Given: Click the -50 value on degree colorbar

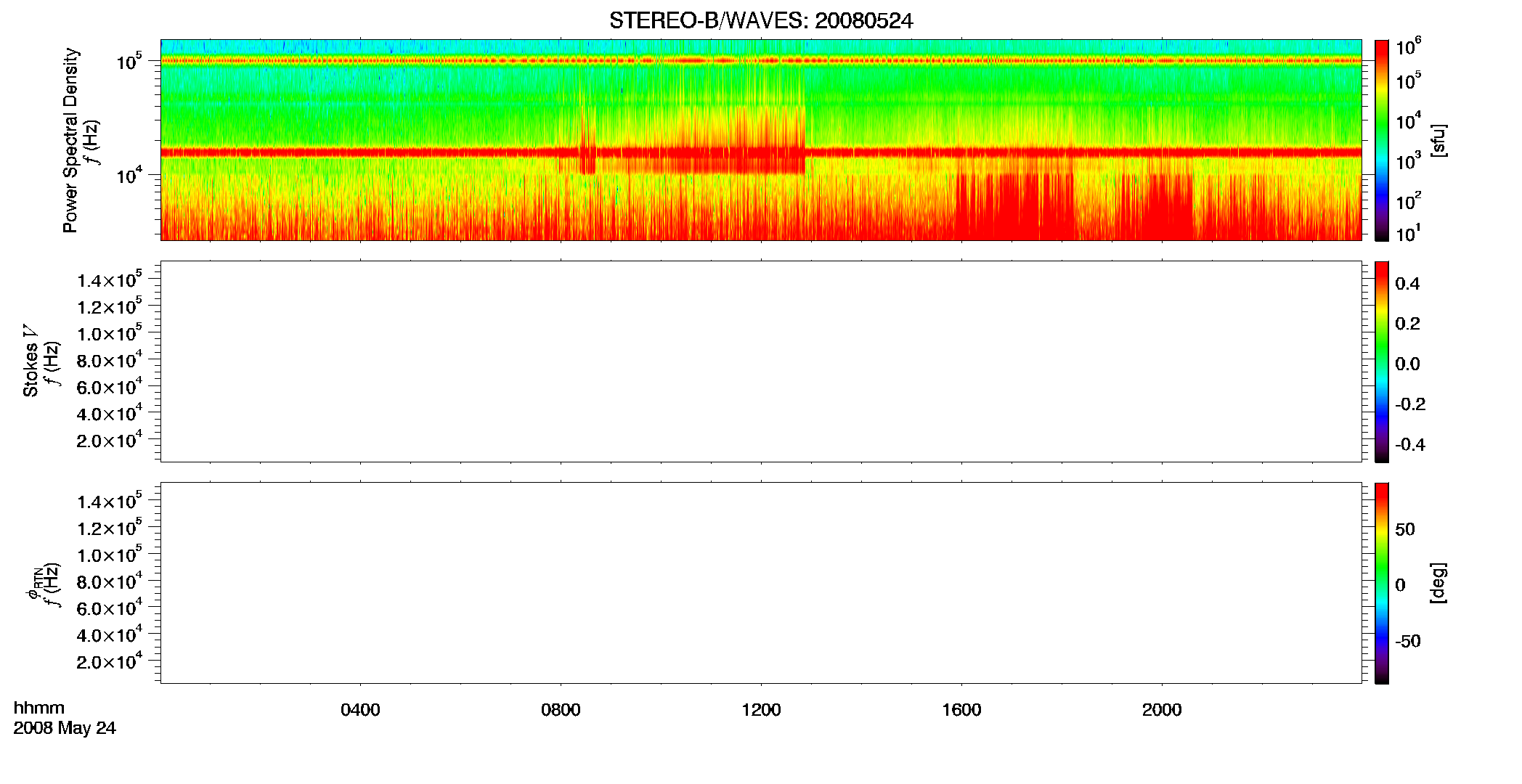Looking at the screenshot, I should pyautogui.click(x=1408, y=642).
